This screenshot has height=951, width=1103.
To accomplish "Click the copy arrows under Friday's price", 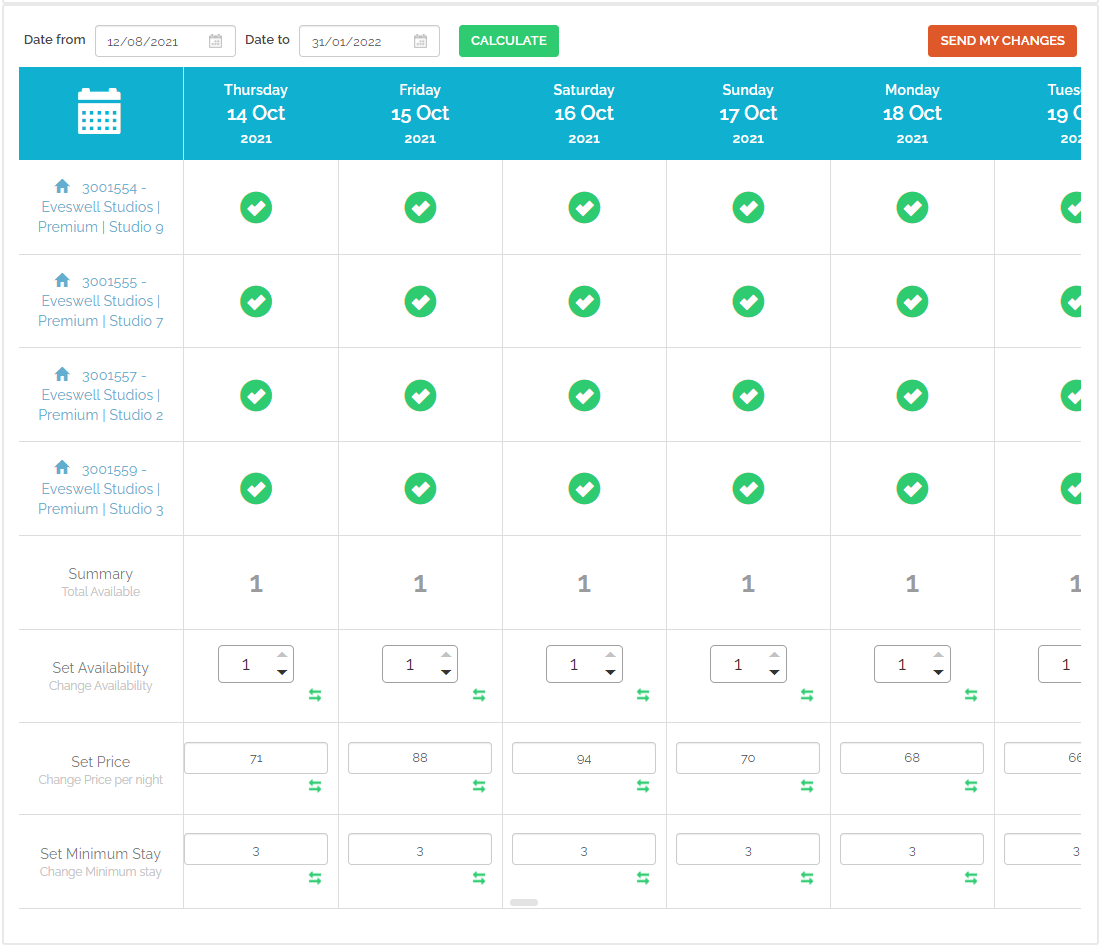I will [479, 787].
